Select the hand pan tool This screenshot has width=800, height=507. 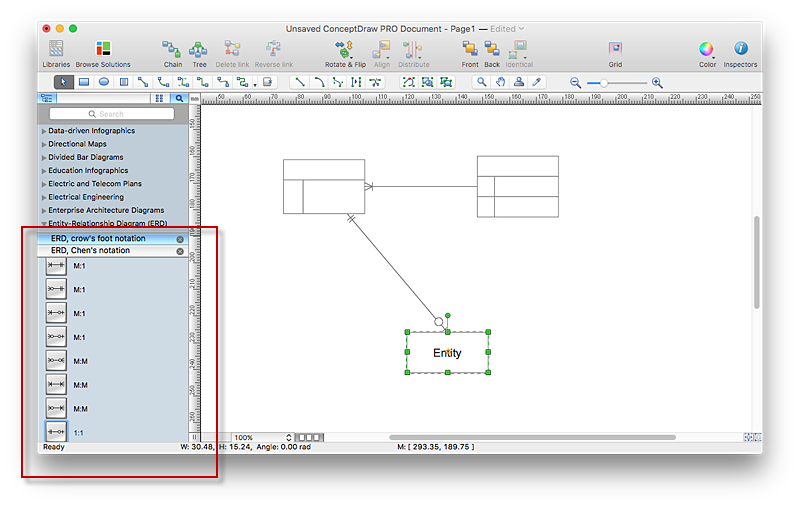point(501,82)
